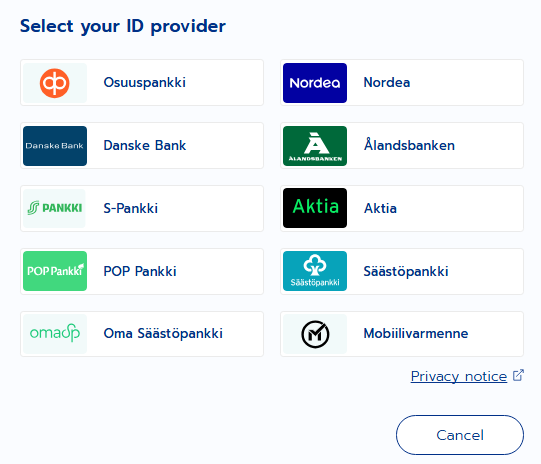This screenshot has width=541, height=464.
Task: Click the Mobiilivarmenne checkmark logo
Action: [x=315, y=334]
